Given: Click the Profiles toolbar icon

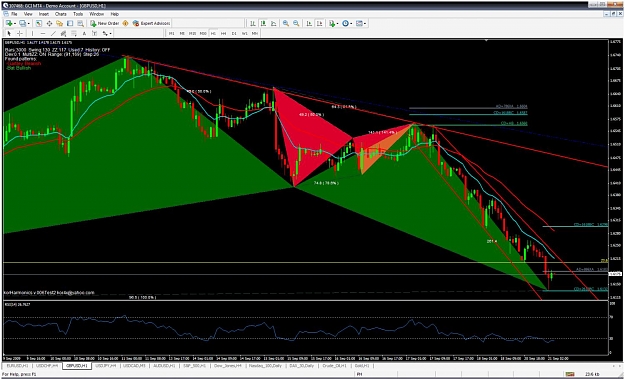Looking at the screenshot, I should (x=22, y=23).
